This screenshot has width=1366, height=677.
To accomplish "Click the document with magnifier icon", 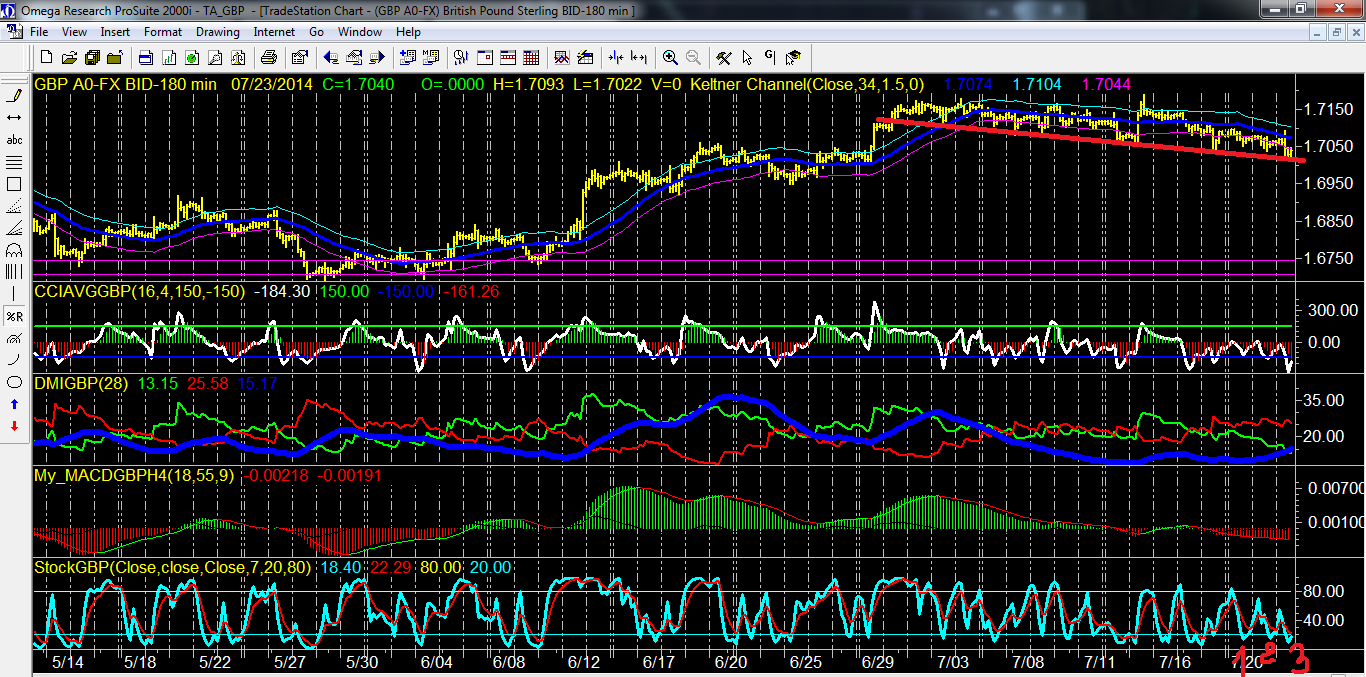I will pyautogui.click(x=215, y=57).
